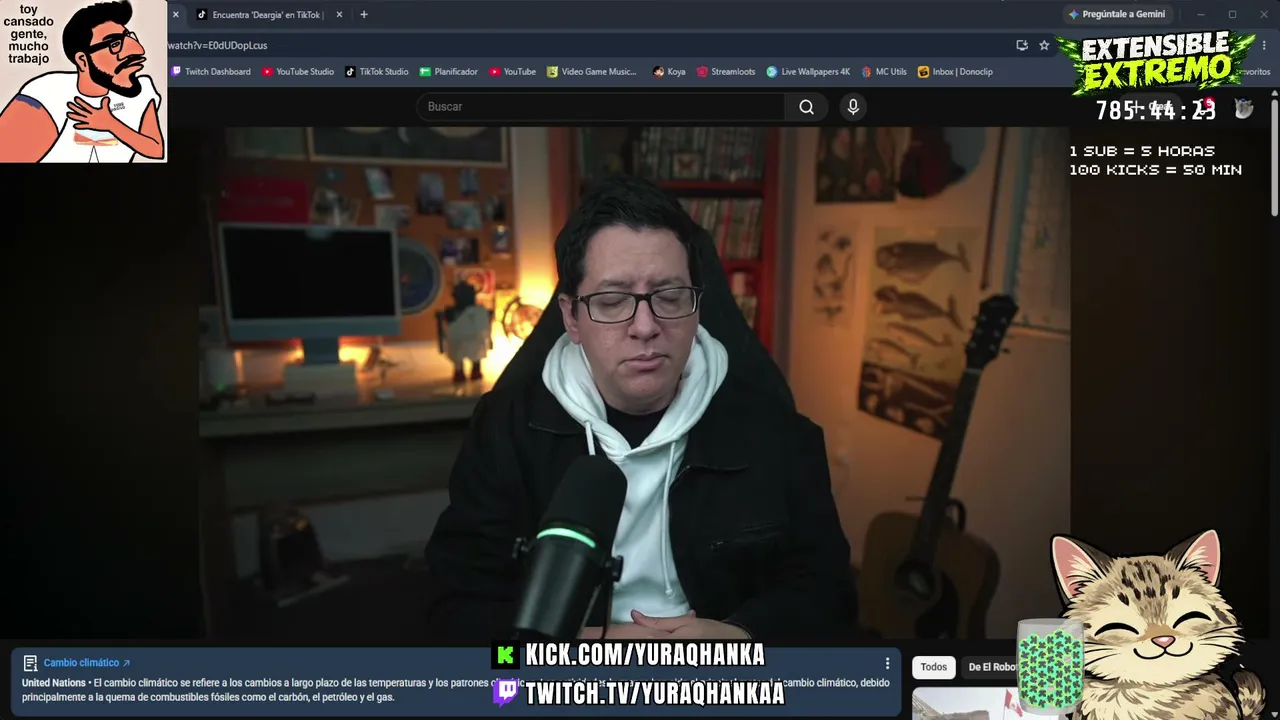Select the Todos filter chip
The width and height of the screenshot is (1280, 720).
pyautogui.click(x=934, y=667)
